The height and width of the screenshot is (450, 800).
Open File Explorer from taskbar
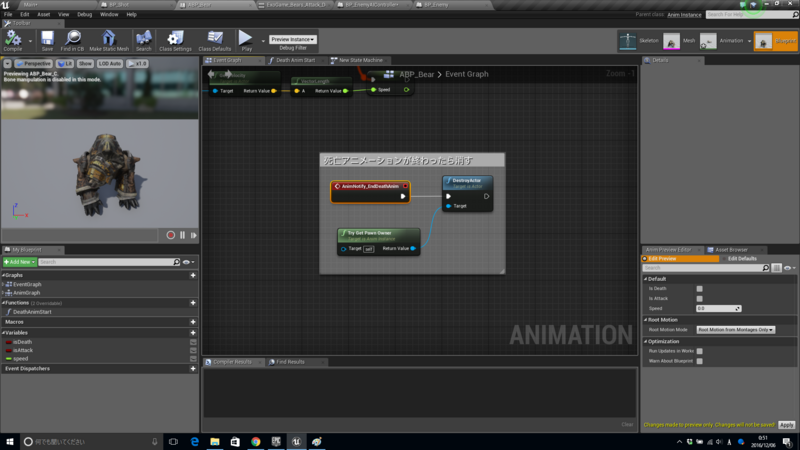tap(215, 442)
